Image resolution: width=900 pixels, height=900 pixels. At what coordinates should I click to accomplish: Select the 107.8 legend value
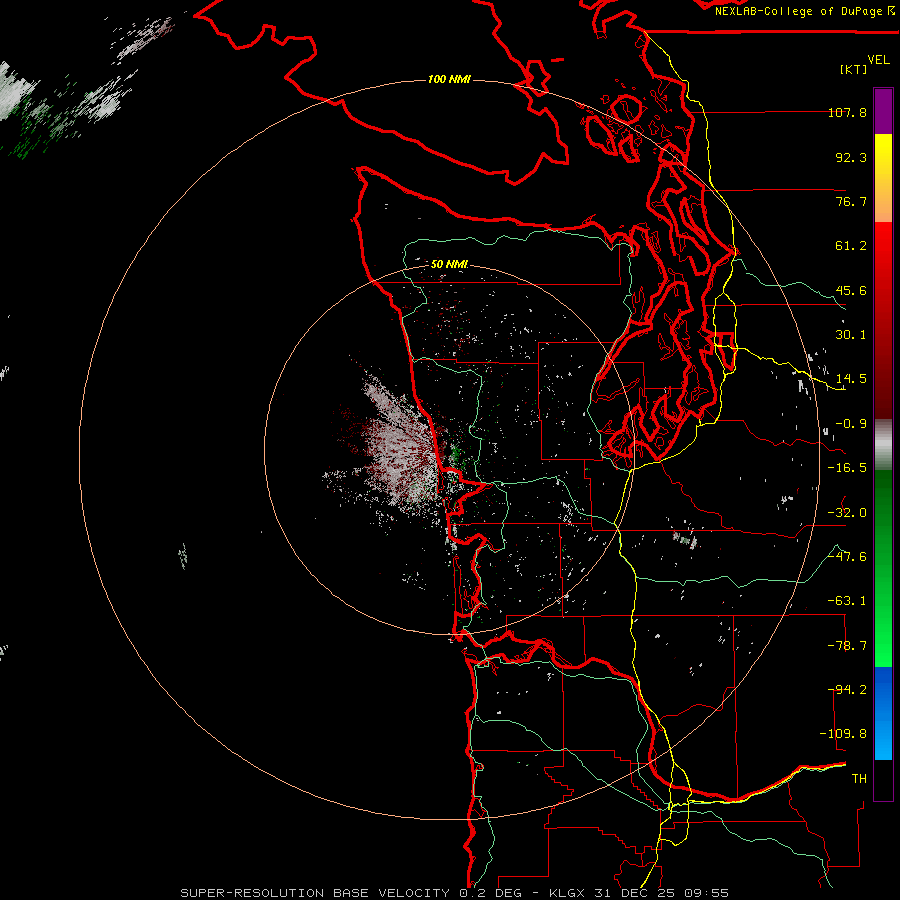847,112
